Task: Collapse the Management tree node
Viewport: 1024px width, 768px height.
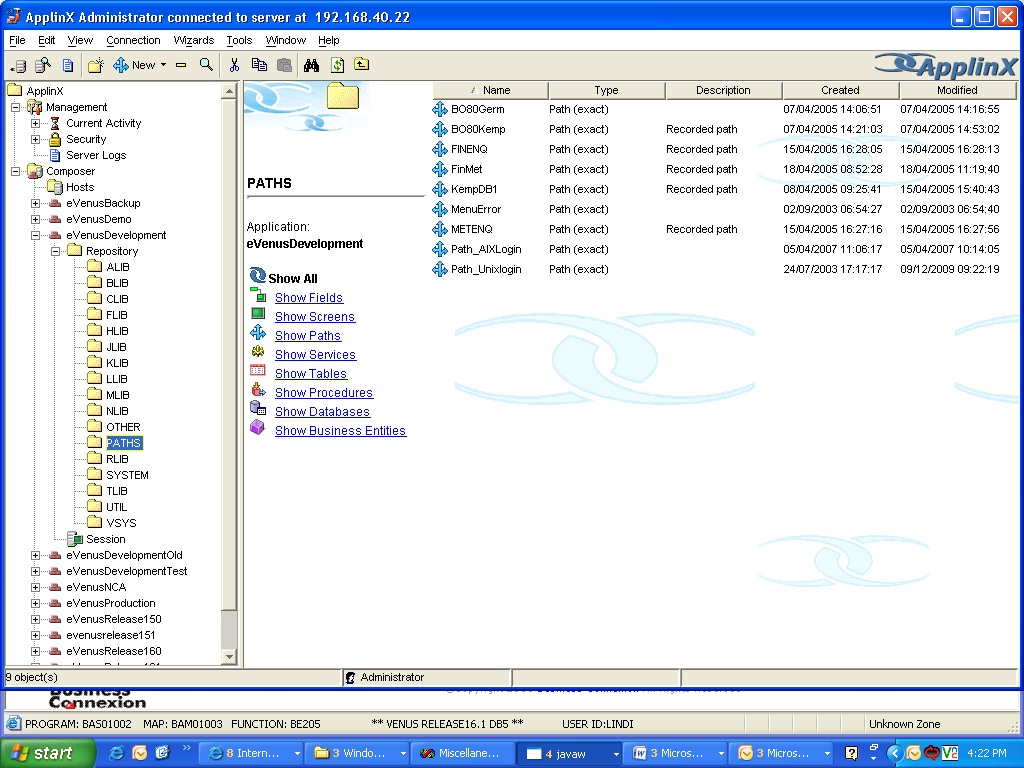Action: point(15,107)
